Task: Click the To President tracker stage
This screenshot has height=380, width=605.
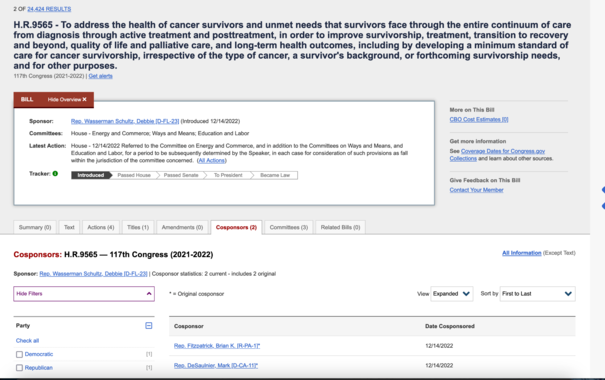Action: click(228, 175)
